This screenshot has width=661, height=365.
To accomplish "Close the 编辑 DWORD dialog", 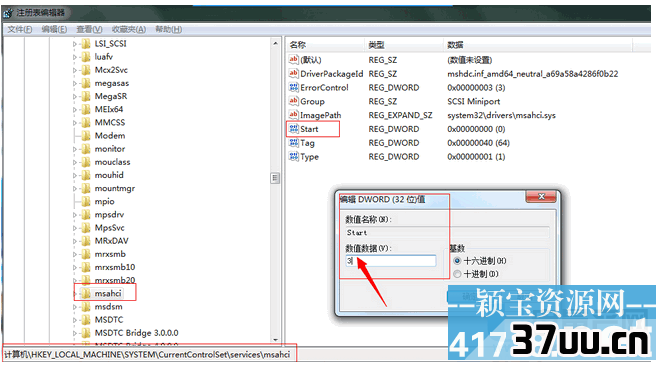I will pos(541,196).
